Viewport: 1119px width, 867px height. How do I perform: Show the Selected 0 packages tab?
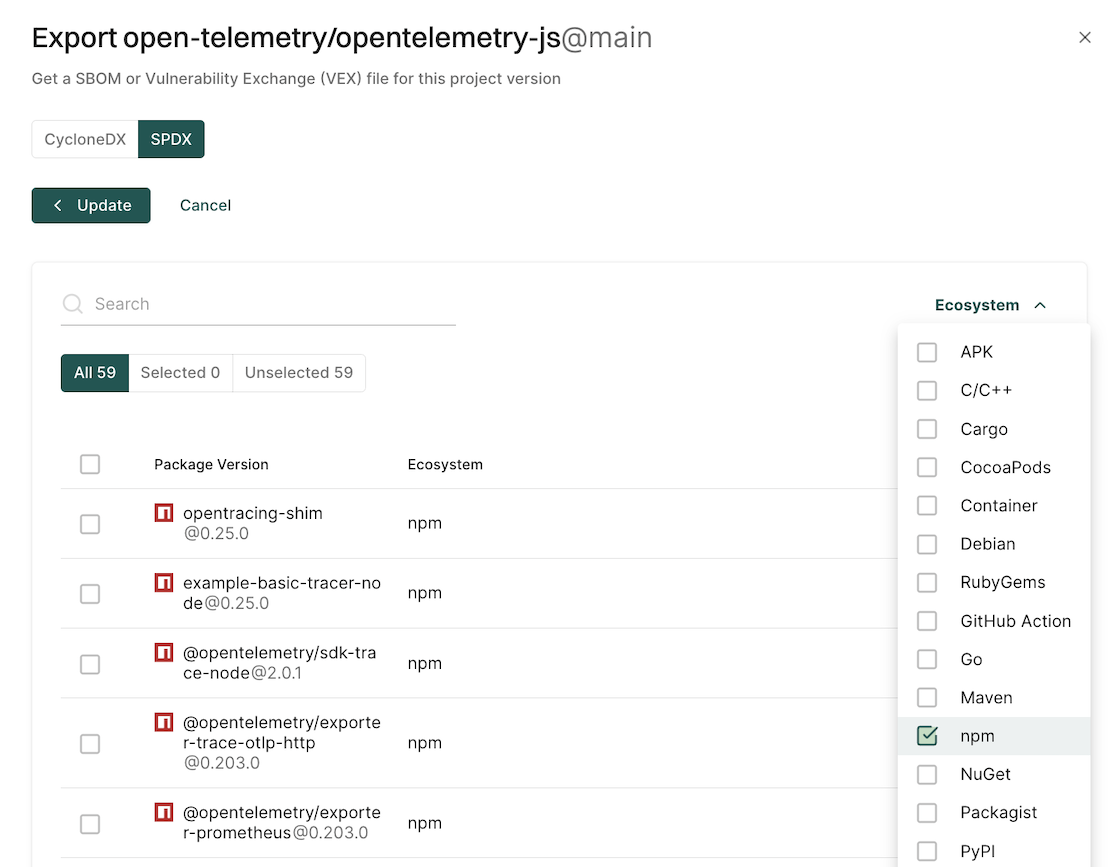point(180,373)
